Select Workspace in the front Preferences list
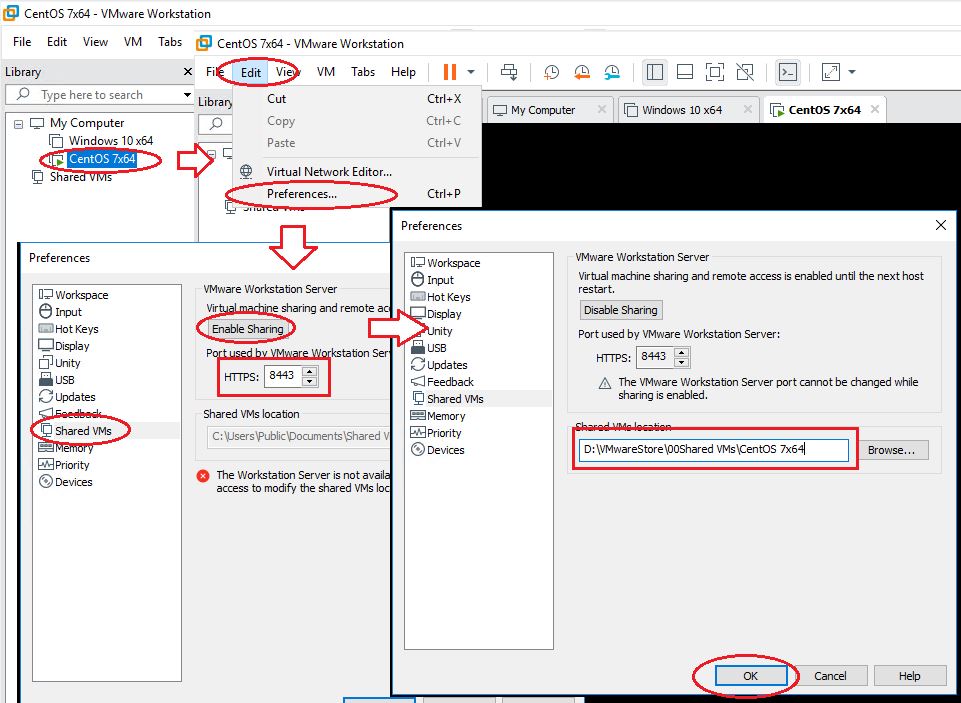Viewport: 961px width, 703px height. click(x=446, y=263)
